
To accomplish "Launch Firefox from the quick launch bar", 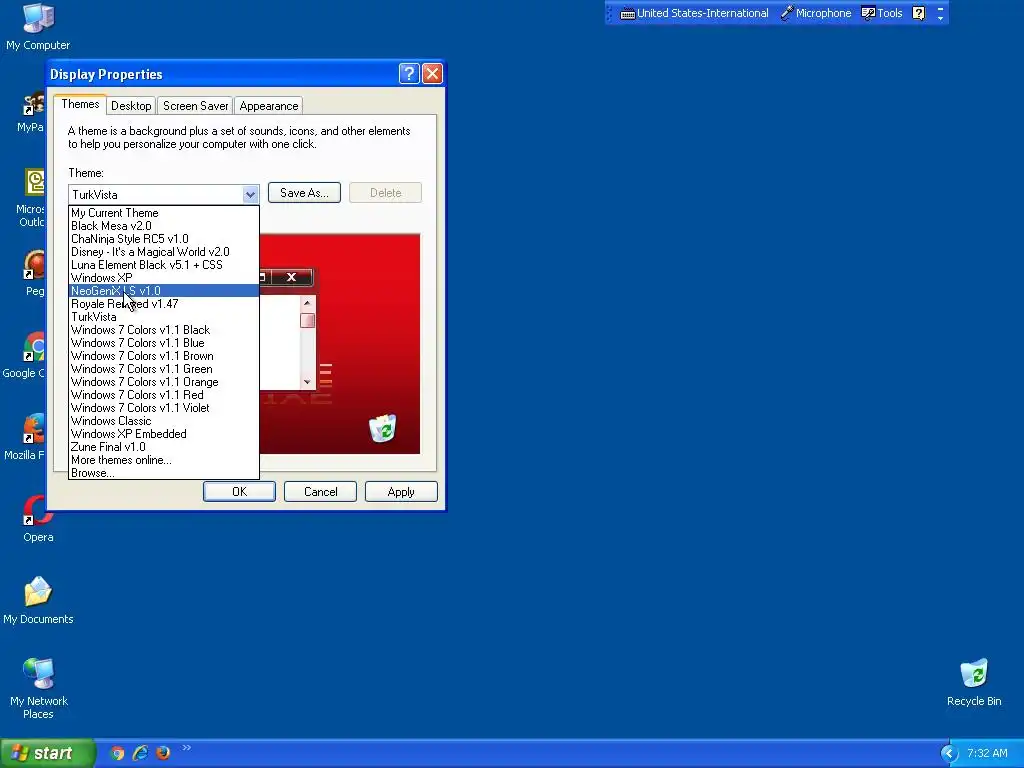I will tap(163, 753).
